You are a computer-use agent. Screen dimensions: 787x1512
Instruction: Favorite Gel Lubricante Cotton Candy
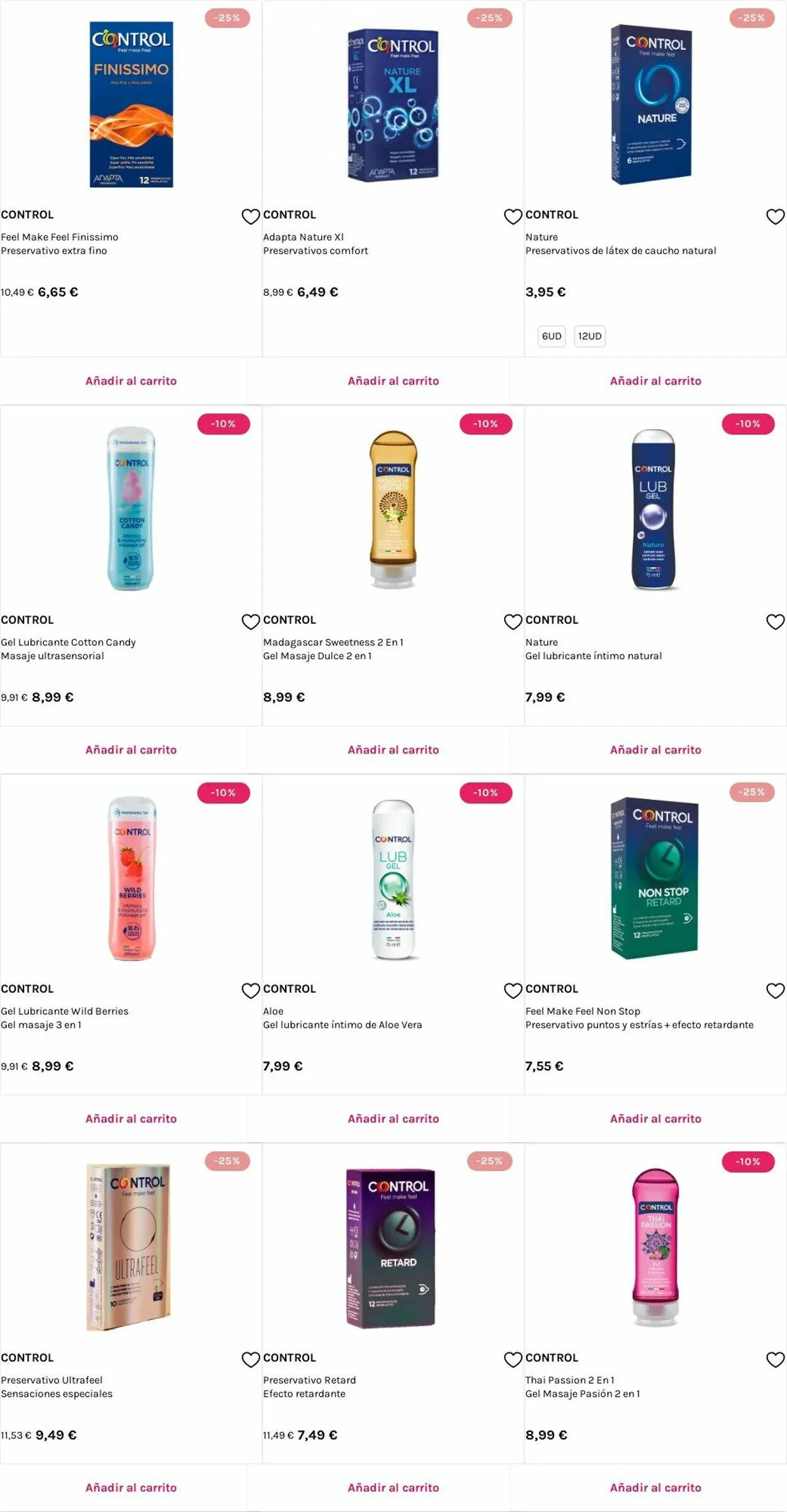pos(251,622)
